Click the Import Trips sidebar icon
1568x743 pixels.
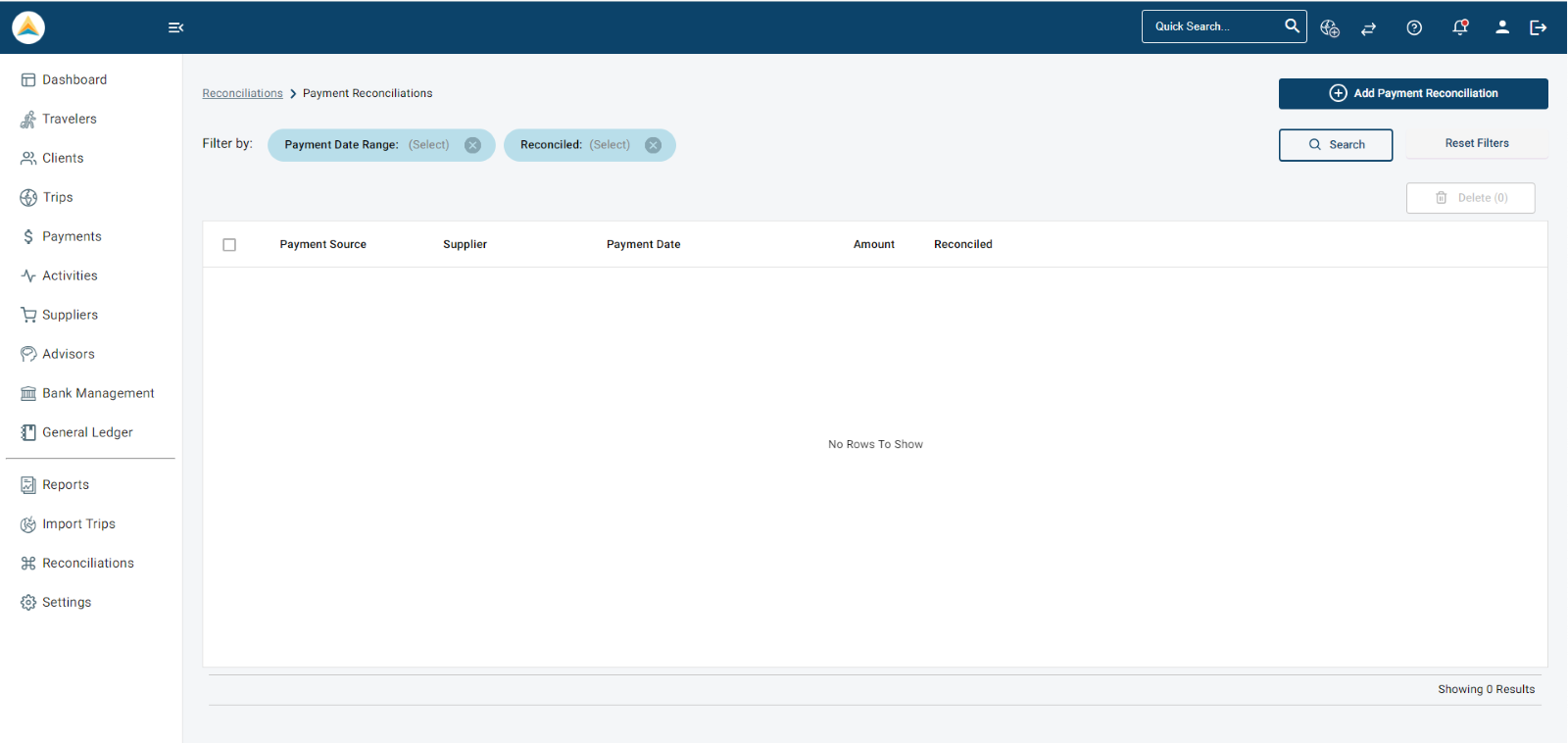tap(28, 524)
